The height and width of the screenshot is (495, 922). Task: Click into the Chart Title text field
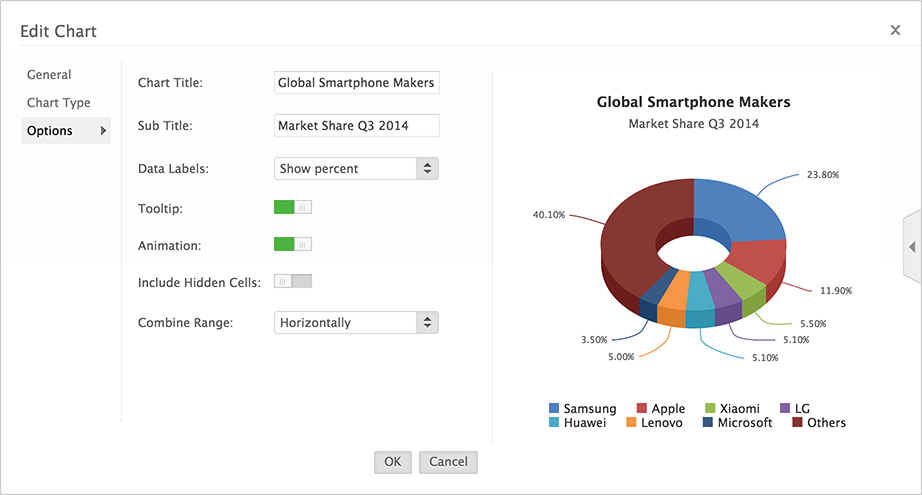356,83
